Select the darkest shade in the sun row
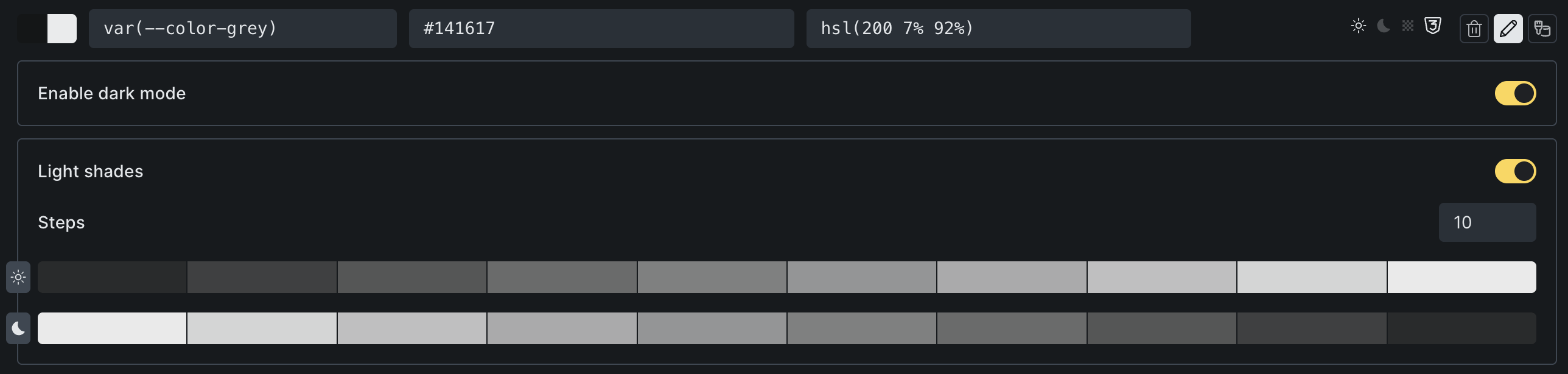This screenshot has width=1568, height=374. pos(112,277)
